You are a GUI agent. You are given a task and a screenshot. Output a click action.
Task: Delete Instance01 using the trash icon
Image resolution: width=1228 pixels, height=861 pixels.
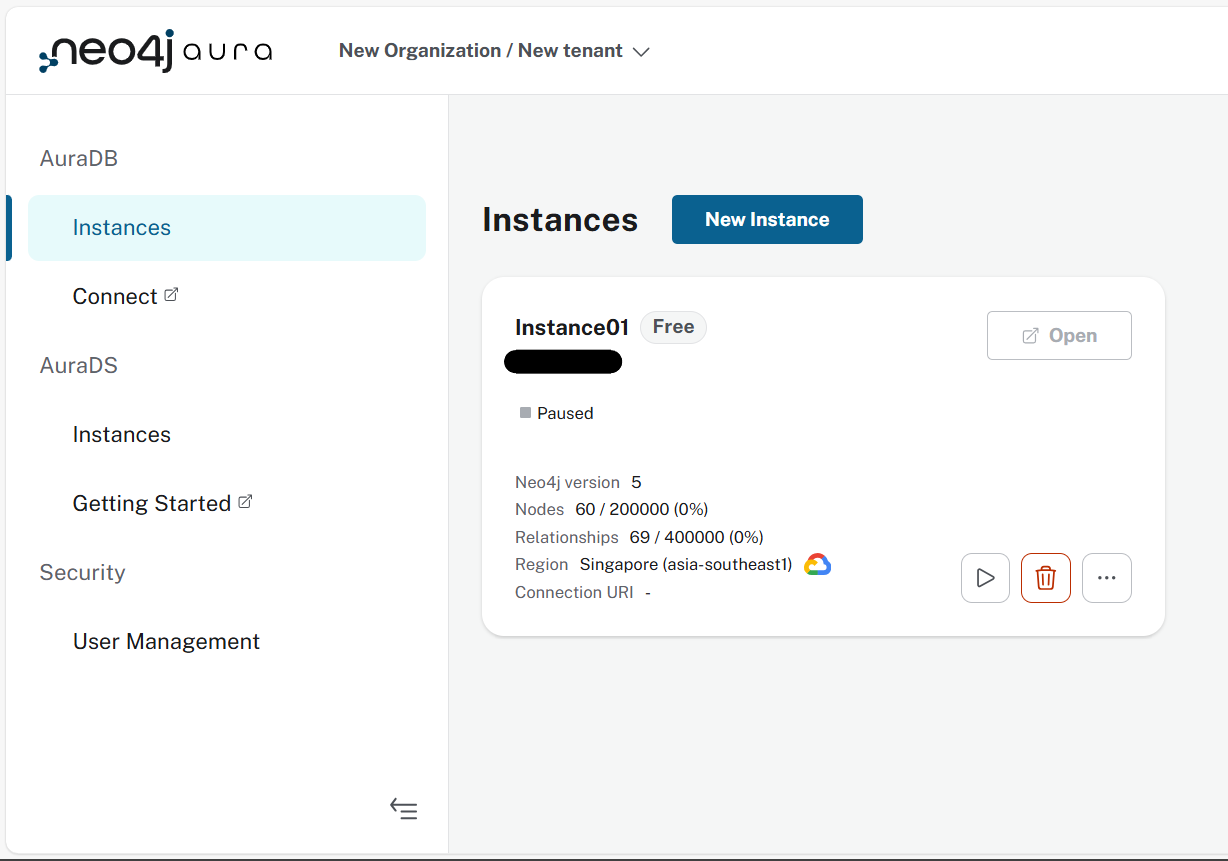click(x=1045, y=578)
